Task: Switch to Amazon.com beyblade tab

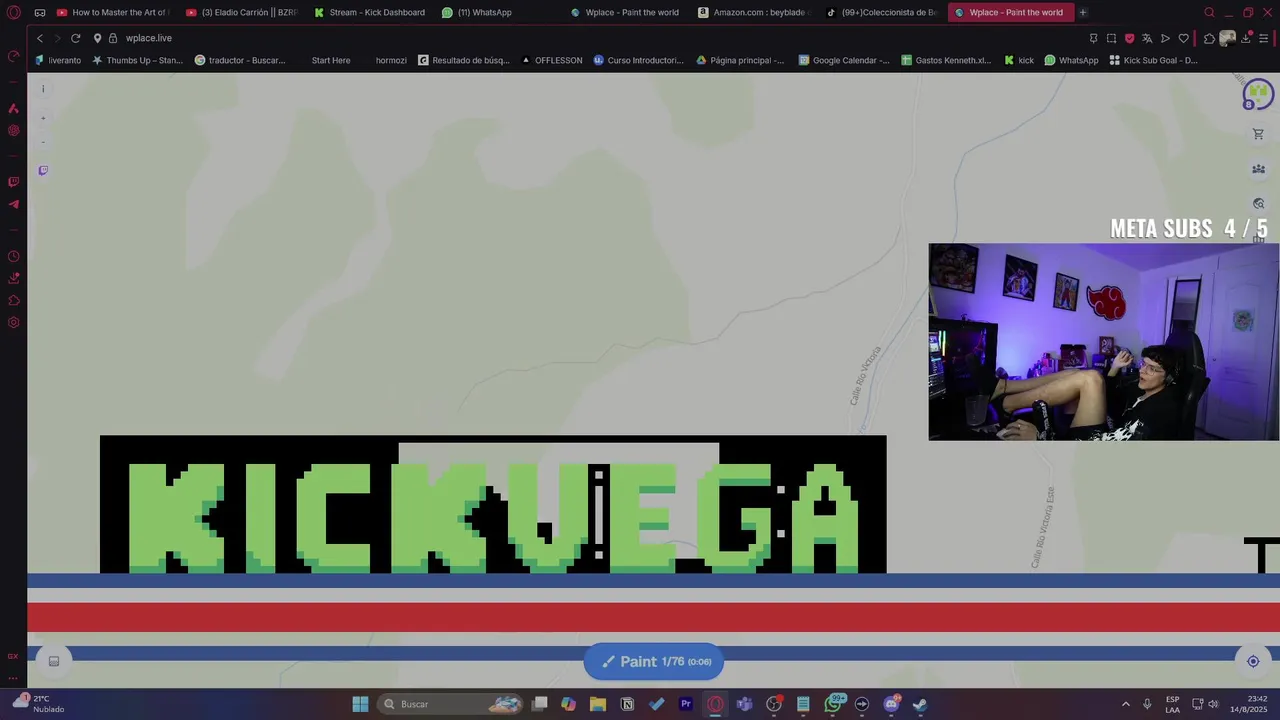Action: click(x=753, y=13)
